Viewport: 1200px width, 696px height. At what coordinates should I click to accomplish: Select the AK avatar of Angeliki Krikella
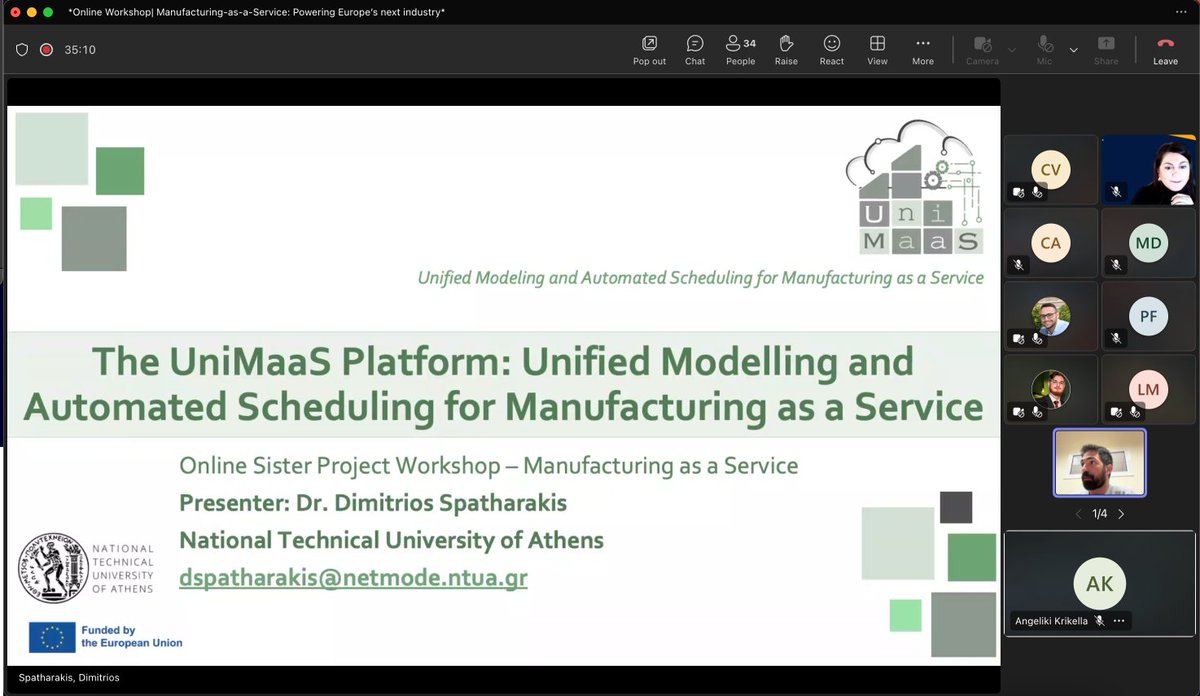(1099, 584)
